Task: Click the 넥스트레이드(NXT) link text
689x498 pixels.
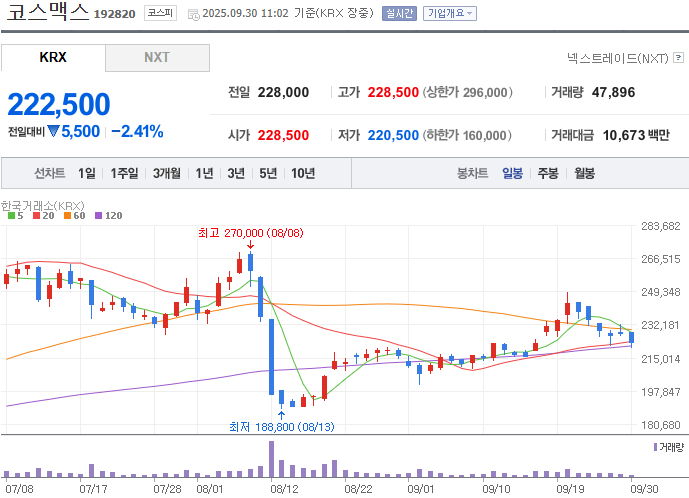Action: (x=617, y=58)
